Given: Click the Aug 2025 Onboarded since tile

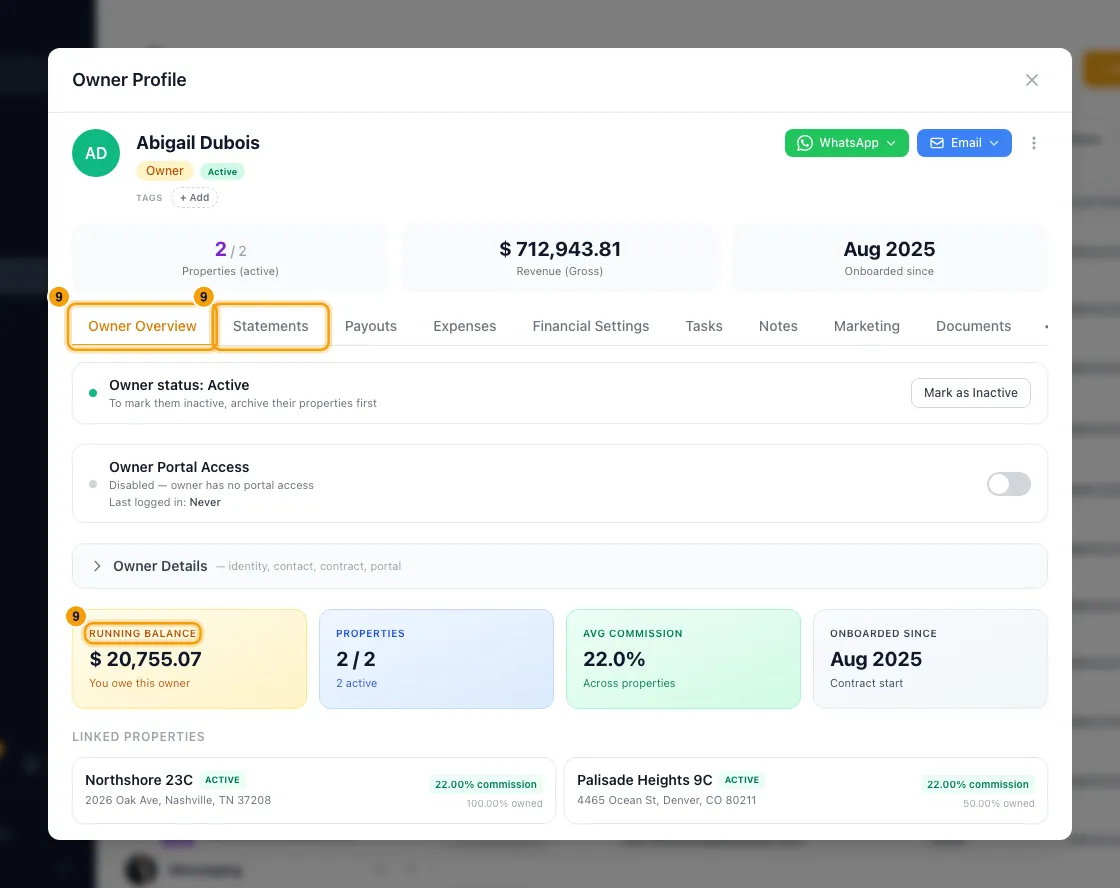Looking at the screenshot, I should [889, 259].
